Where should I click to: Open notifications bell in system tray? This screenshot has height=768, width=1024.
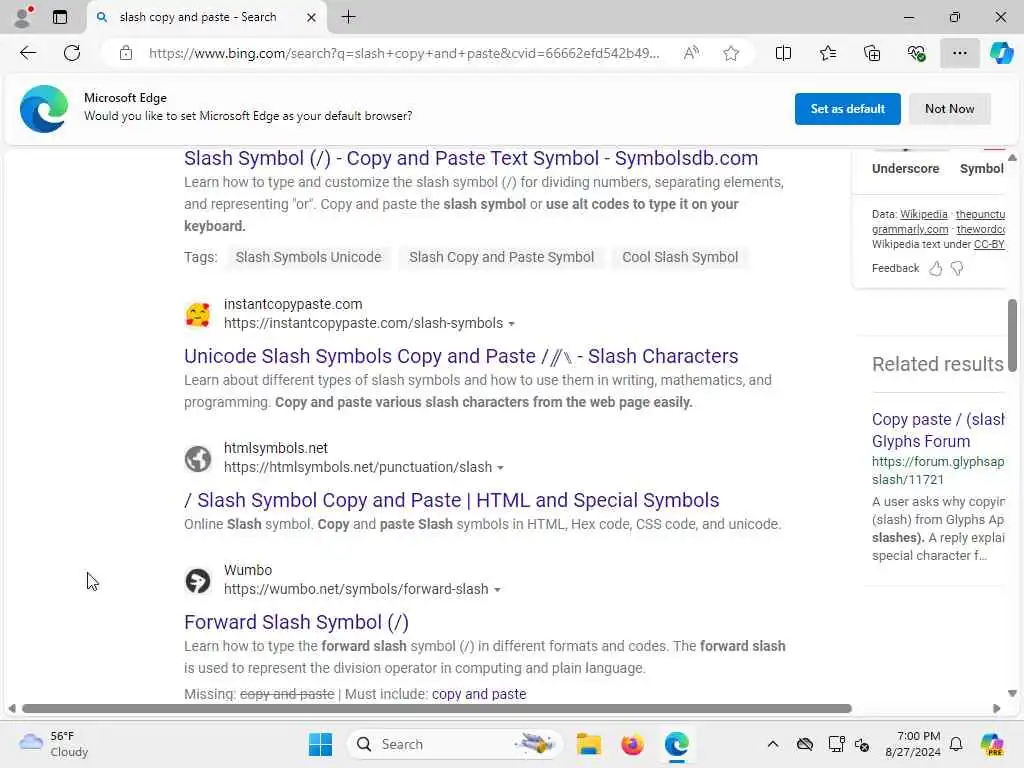pyautogui.click(x=956, y=744)
